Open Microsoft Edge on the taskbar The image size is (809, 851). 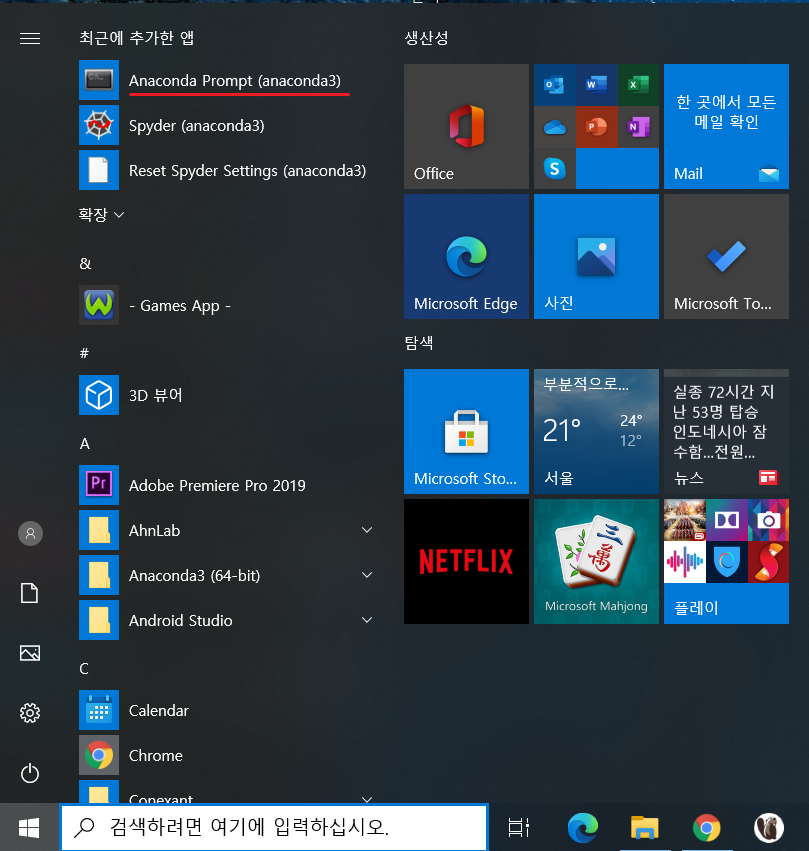click(583, 828)
